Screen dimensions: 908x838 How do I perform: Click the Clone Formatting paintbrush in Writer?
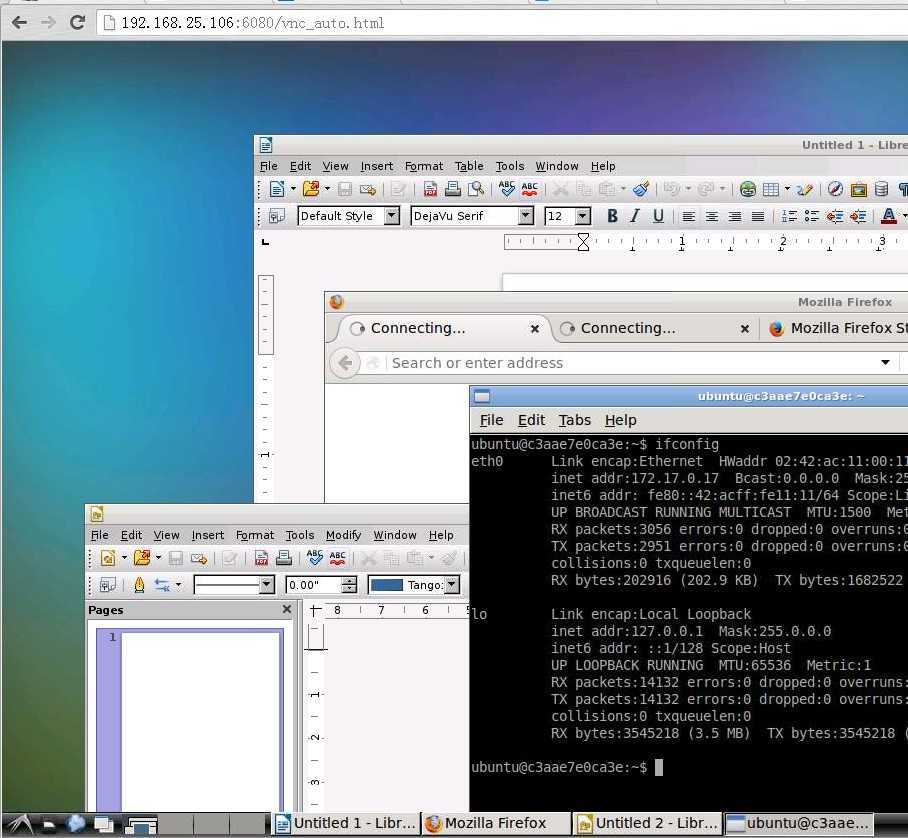coord(640,189)
